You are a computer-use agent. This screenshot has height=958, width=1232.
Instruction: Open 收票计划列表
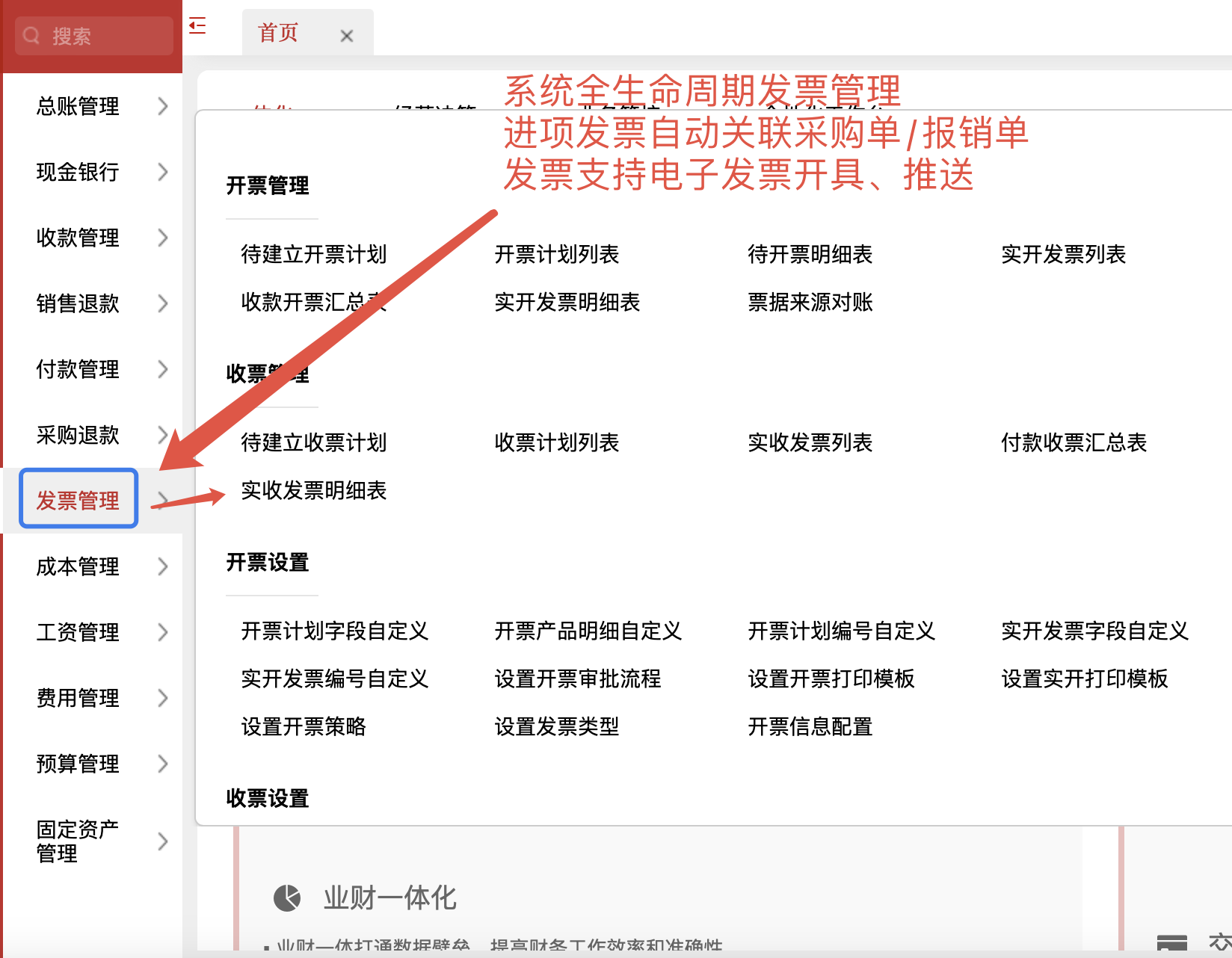tap(557, 442)
